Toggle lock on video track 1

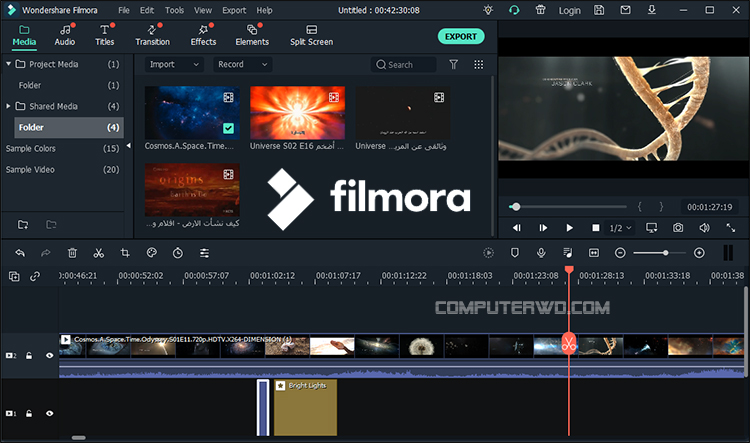[29, 413]
